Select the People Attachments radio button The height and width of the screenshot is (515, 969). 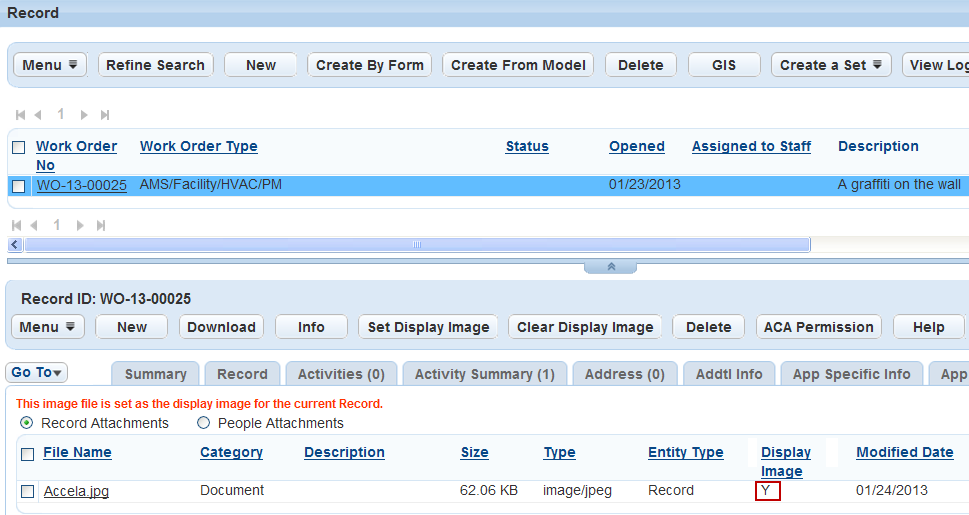pyautogui.click(x=204, y=423)
